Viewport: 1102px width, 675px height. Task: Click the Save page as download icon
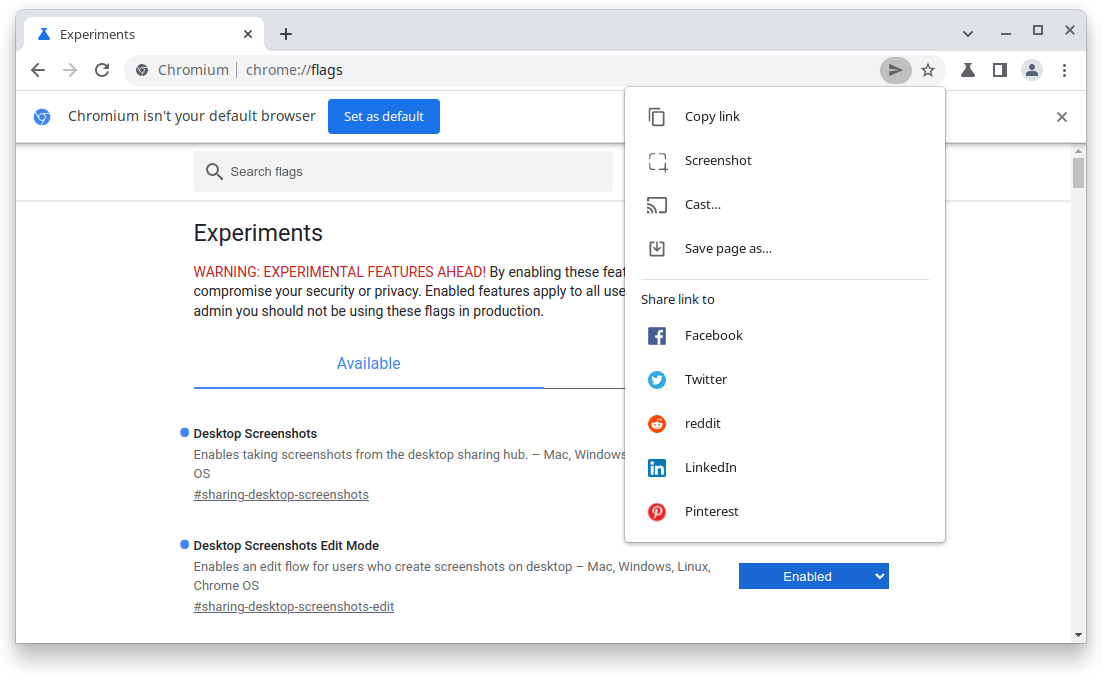tap(657, 248)
